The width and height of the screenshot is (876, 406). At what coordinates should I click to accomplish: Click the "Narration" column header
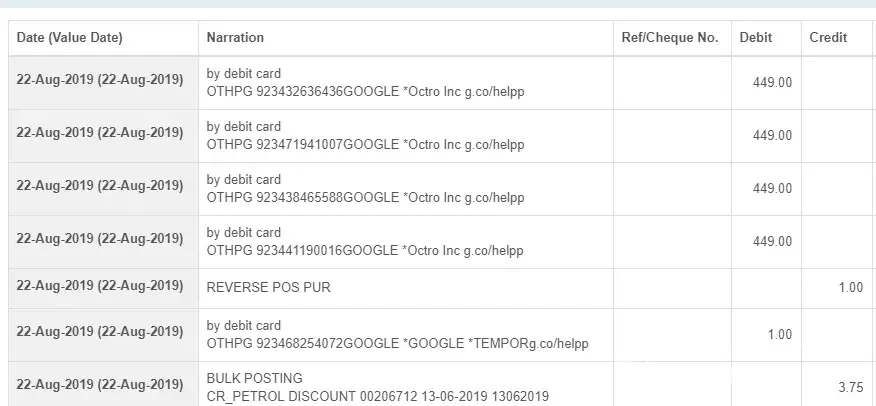tap(235, 38)
